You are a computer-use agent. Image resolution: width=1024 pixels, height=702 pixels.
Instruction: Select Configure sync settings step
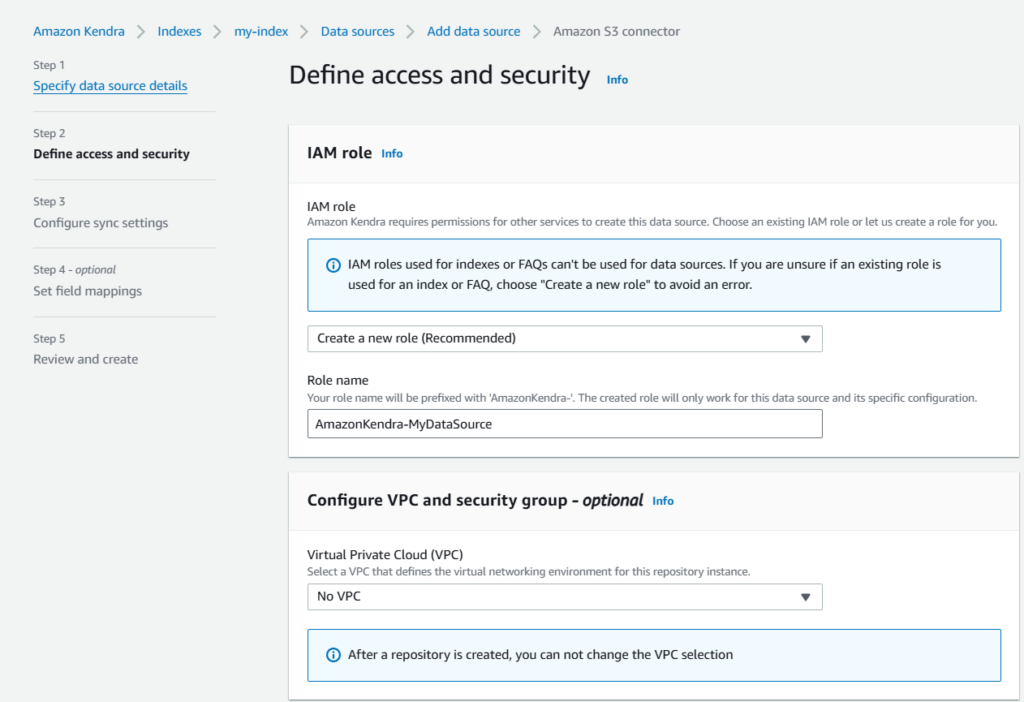(100, 223)
